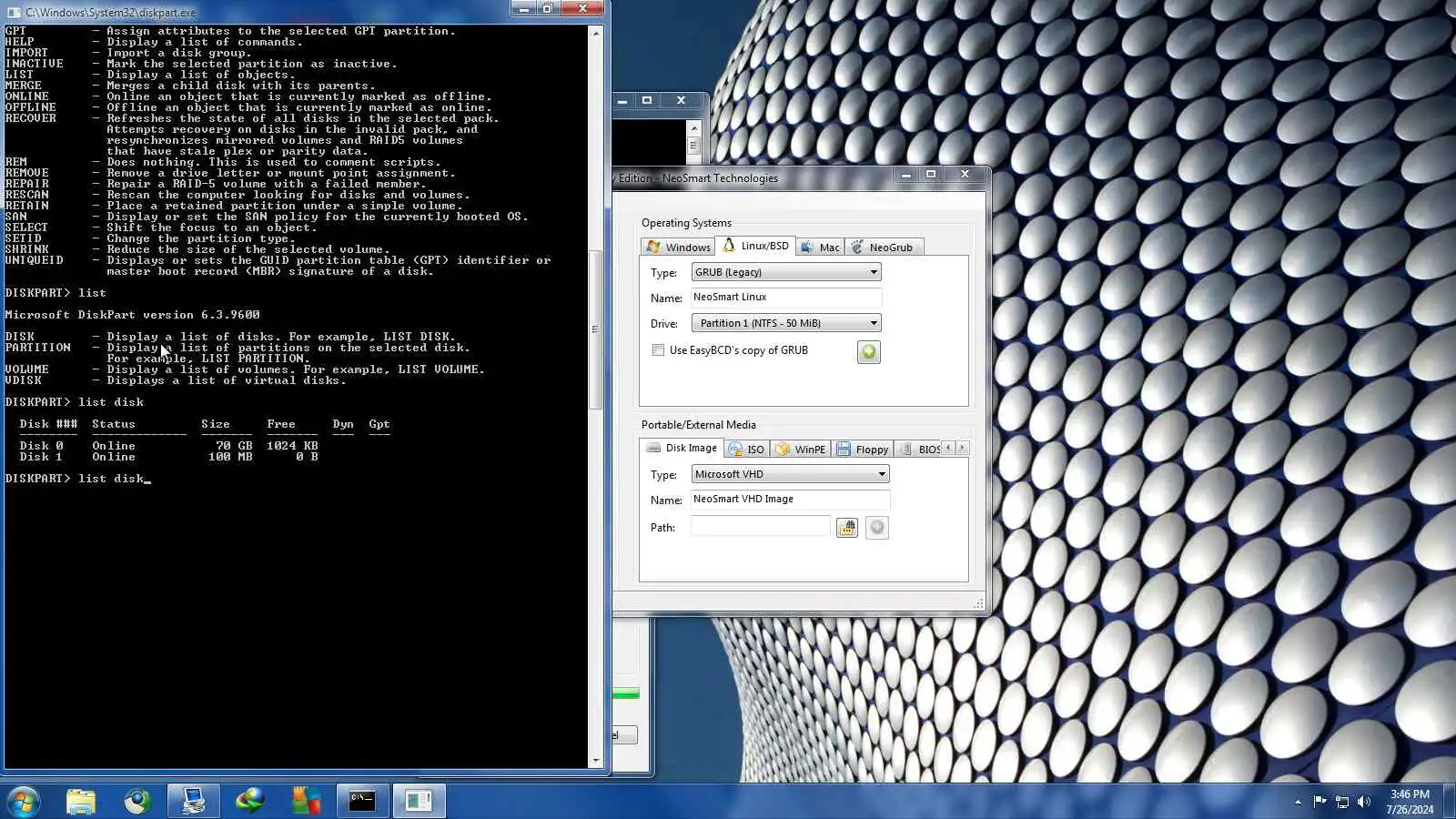Click the 'RESCAN' command in diskpart help
1456x819 pixels.
point(26,195)
